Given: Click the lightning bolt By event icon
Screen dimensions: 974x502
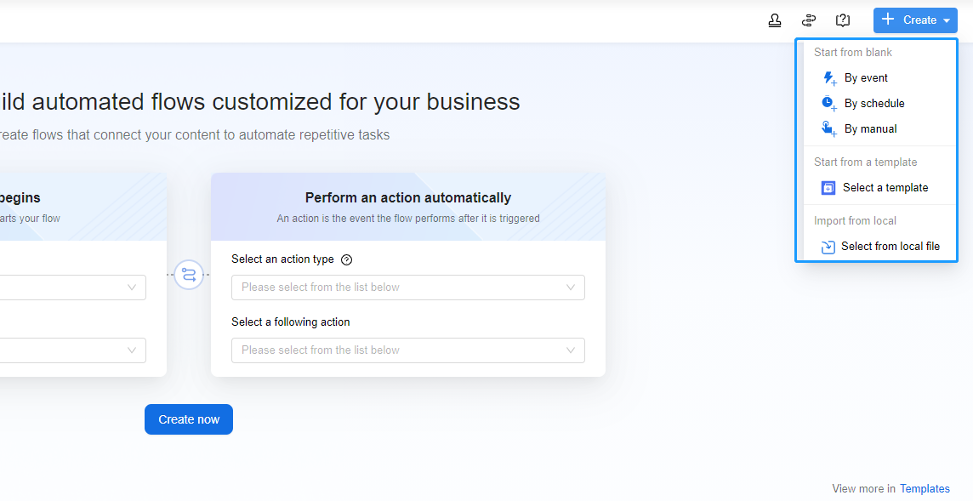Looking at the screenshot, I should click(x=828, y=78).
